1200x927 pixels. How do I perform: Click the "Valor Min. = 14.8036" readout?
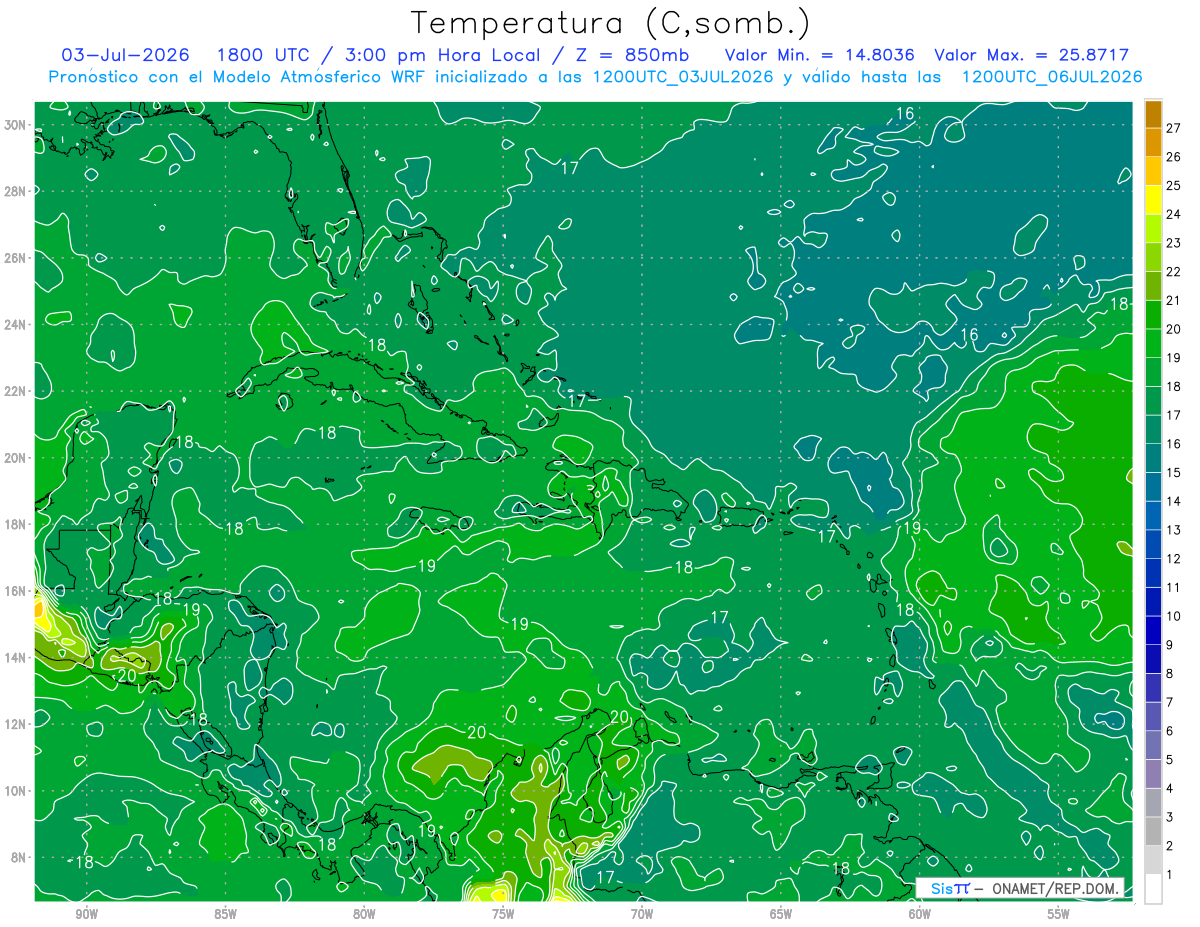click(818, 55)
